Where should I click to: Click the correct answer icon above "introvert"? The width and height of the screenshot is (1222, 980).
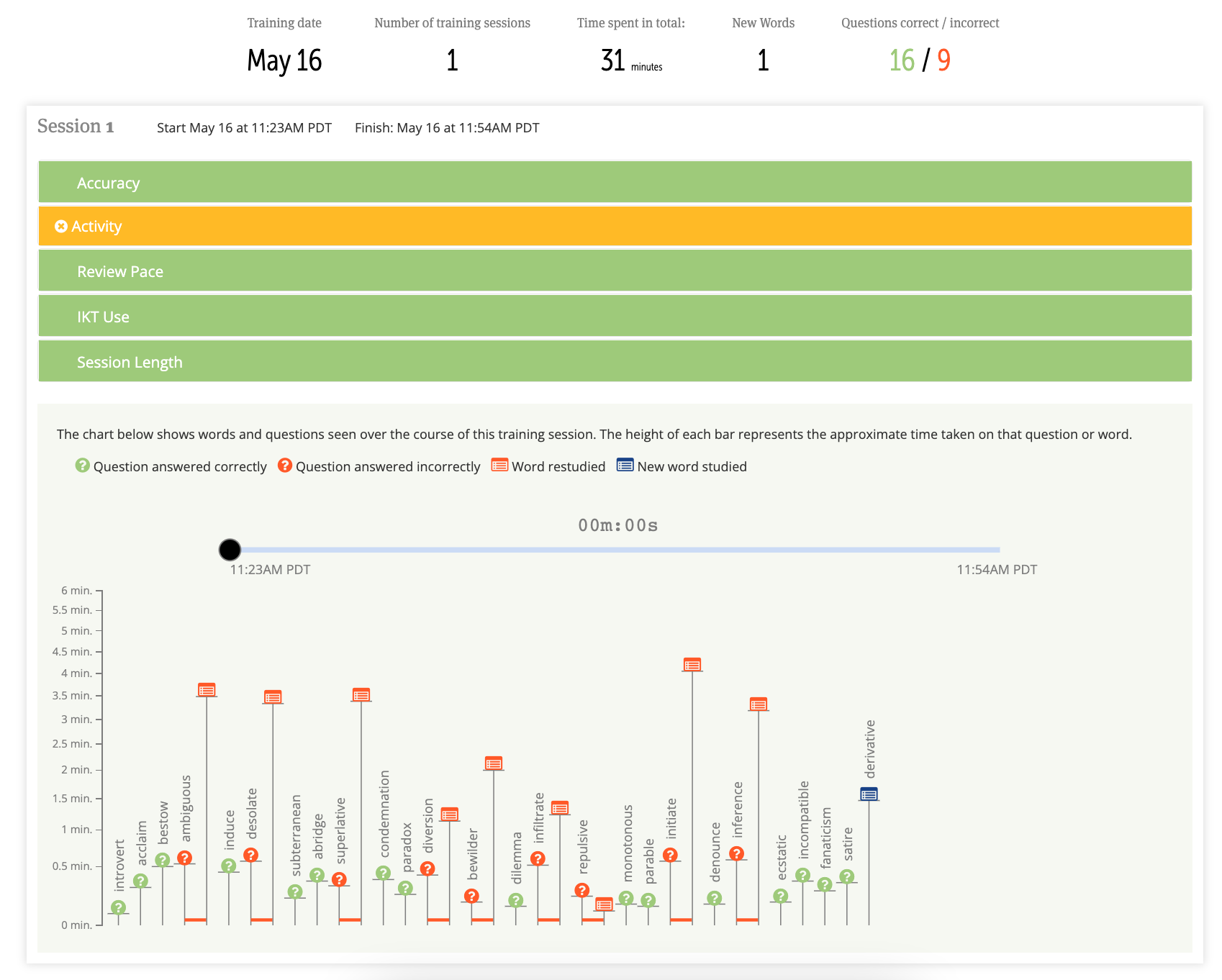119,907
